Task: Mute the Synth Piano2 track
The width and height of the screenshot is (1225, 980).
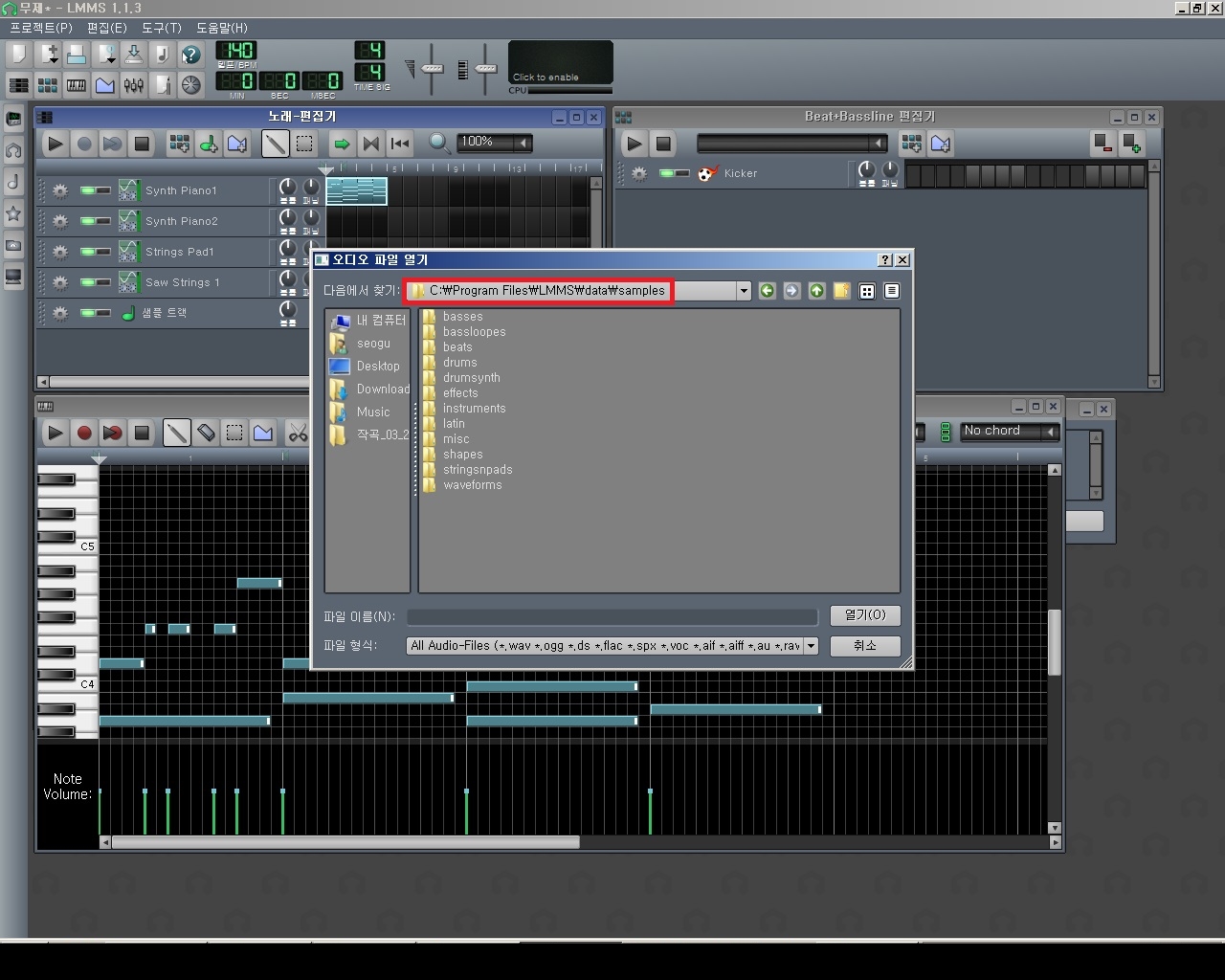Action: coord(87,221)
